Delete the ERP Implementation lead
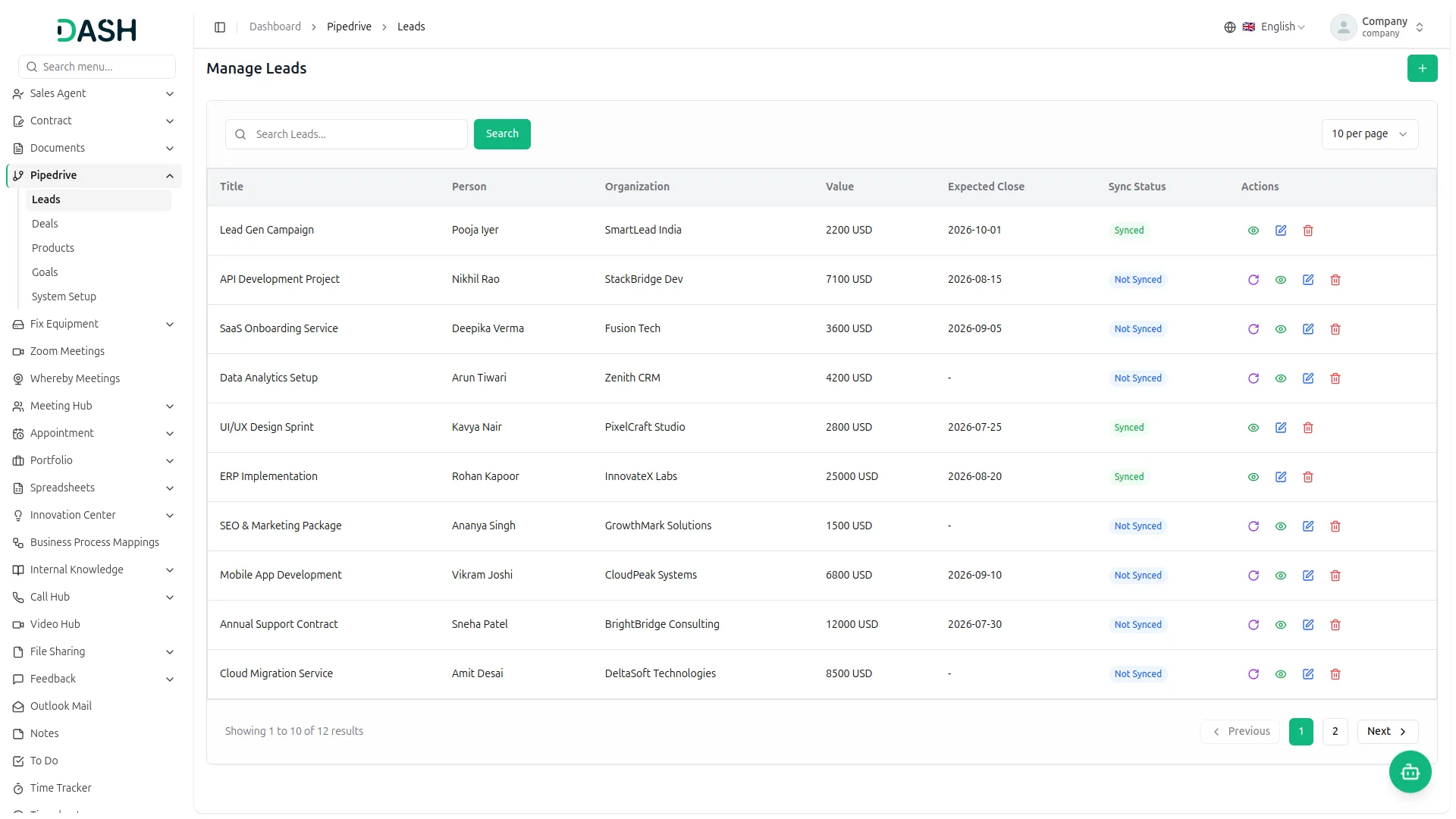 point(1308,477)
